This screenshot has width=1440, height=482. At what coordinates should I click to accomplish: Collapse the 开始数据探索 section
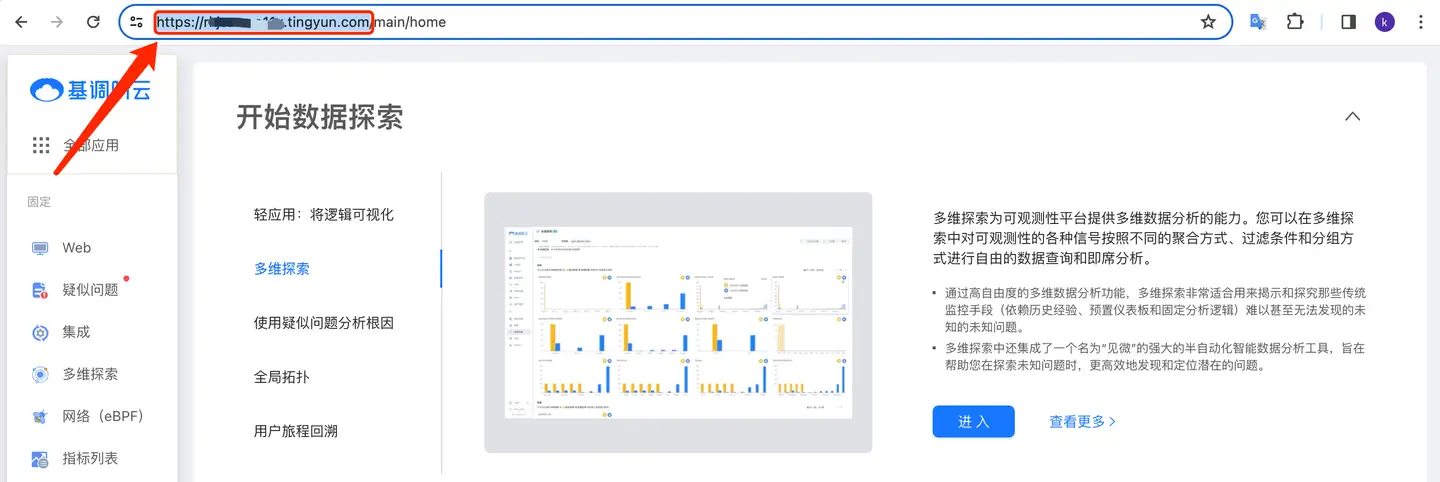pos(1352,116)
